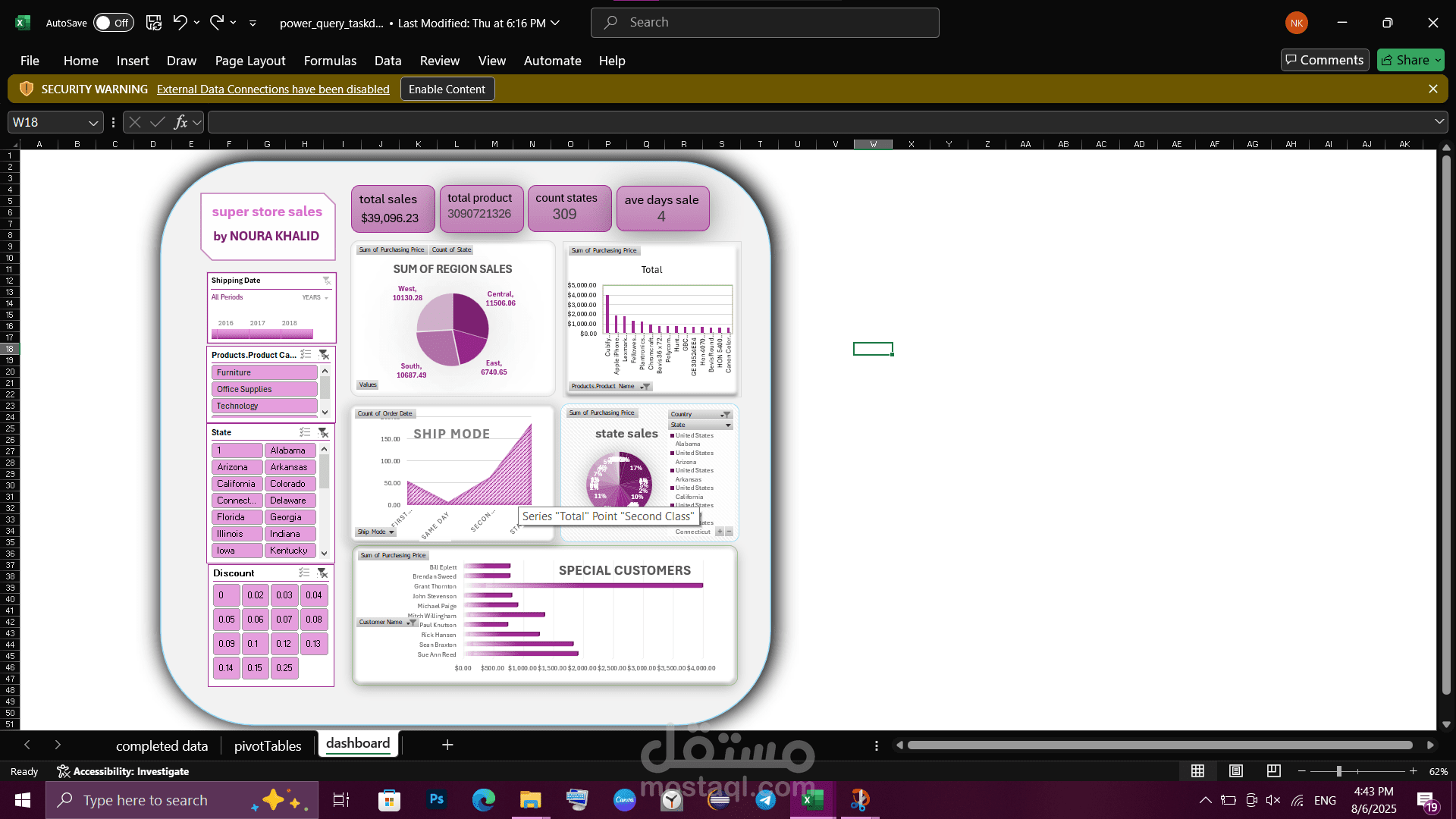Viewport: 1456px width, 819px height.
Task: Clear the Shipping Date timeline filter
Action: [x=327, y=281]
